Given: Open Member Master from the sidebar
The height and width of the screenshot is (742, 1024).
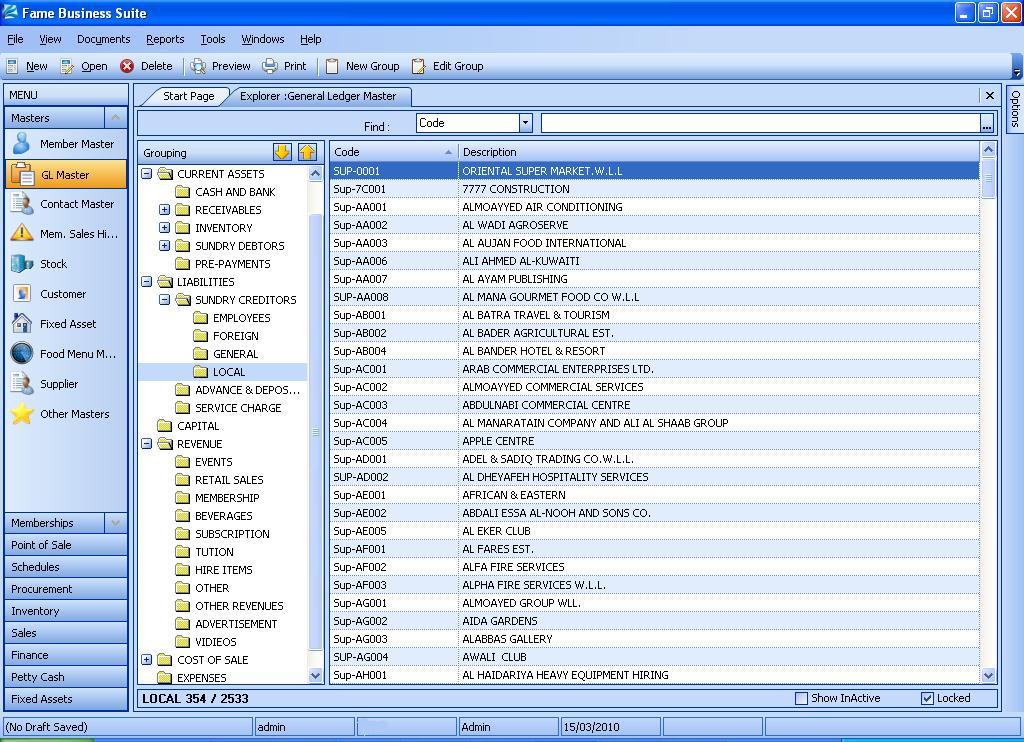Looking at the screenshot, I should pos(66,144).
